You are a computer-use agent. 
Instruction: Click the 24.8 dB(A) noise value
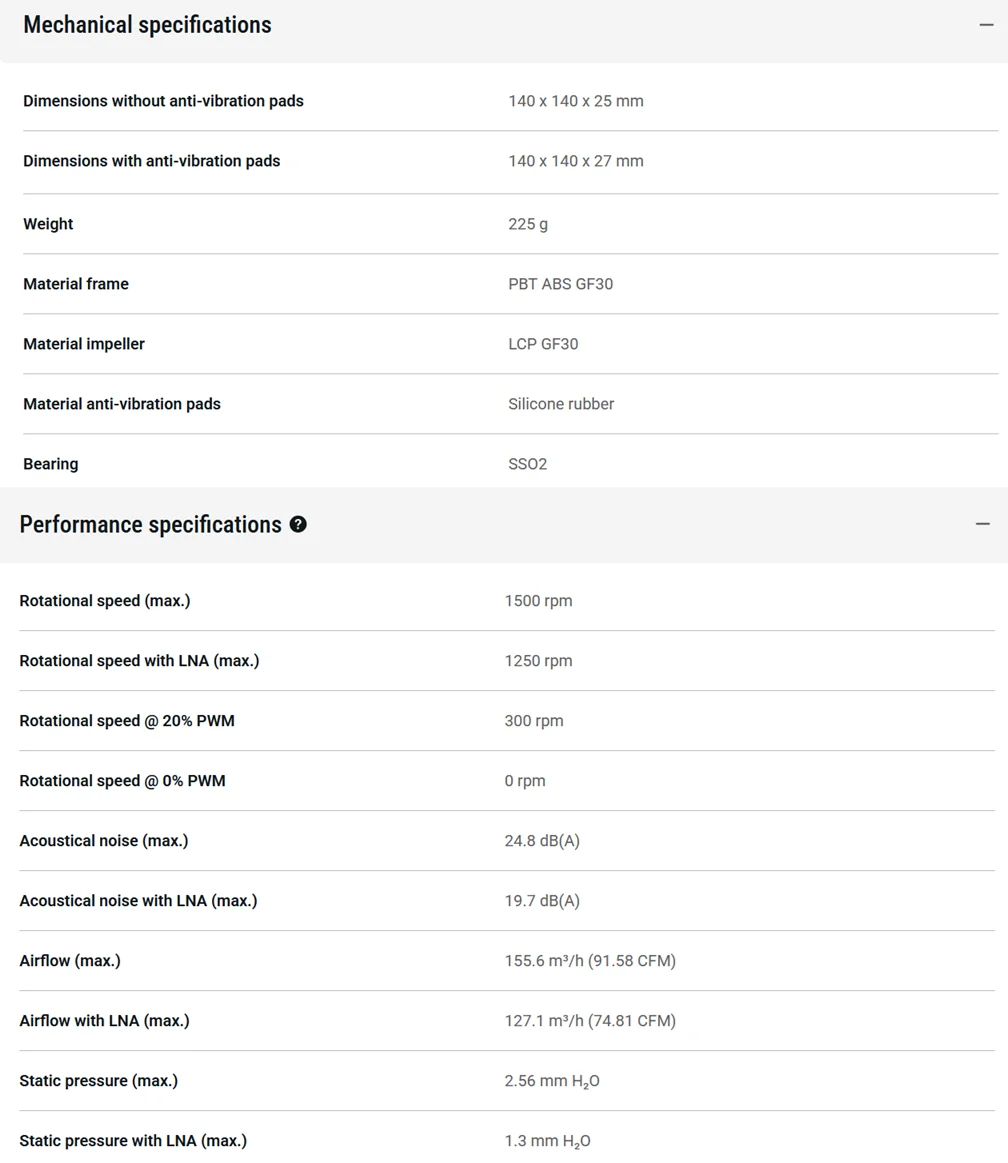(x=542, y=841)
